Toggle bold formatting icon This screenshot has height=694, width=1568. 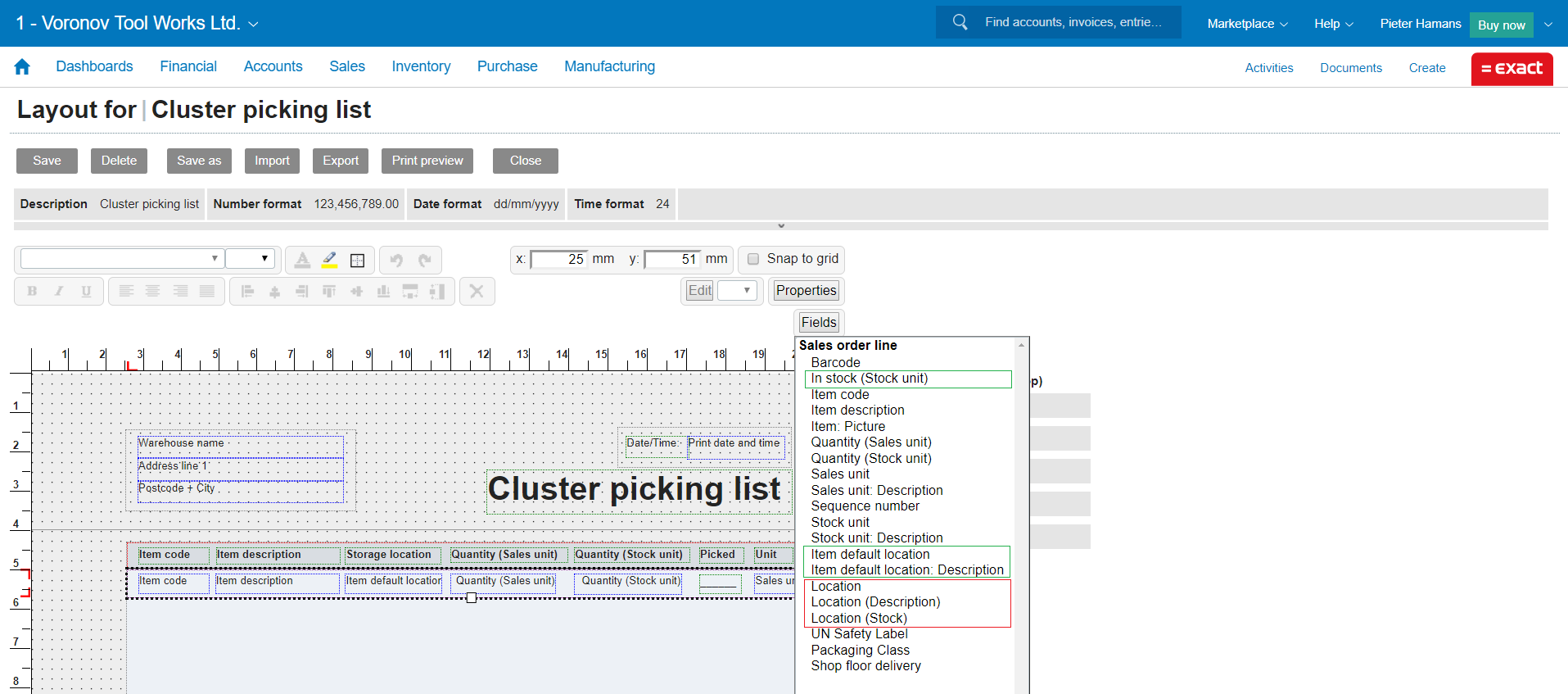pos(32,291)
